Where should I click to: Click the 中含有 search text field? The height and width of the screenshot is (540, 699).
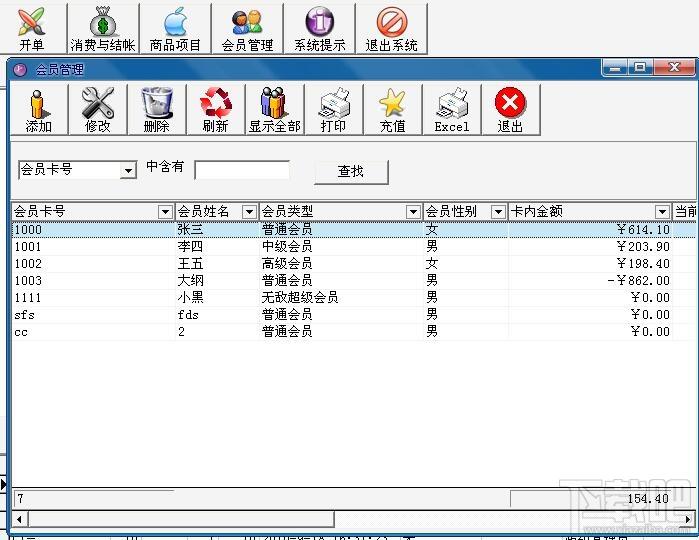(x=242, y=170)
